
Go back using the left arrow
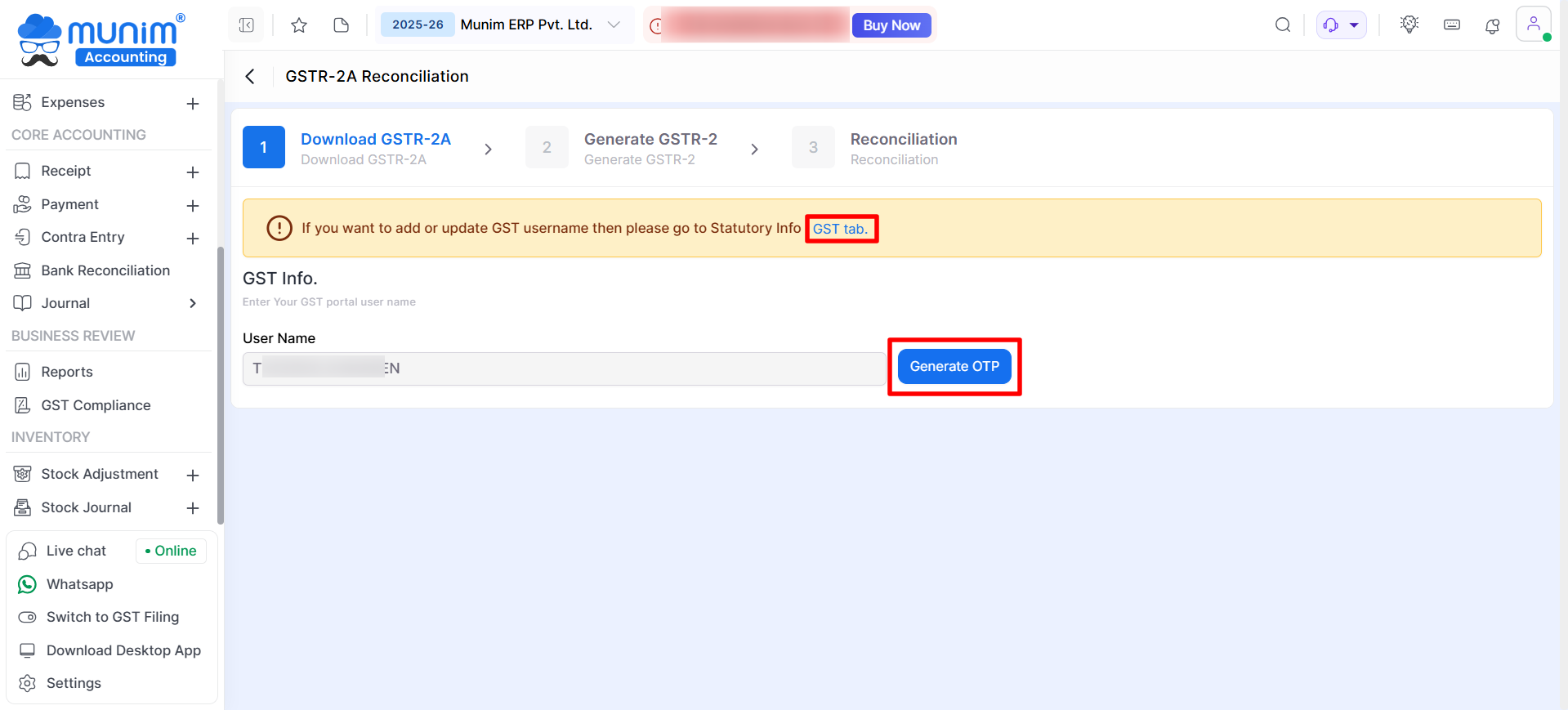click(x=250, y=76)
